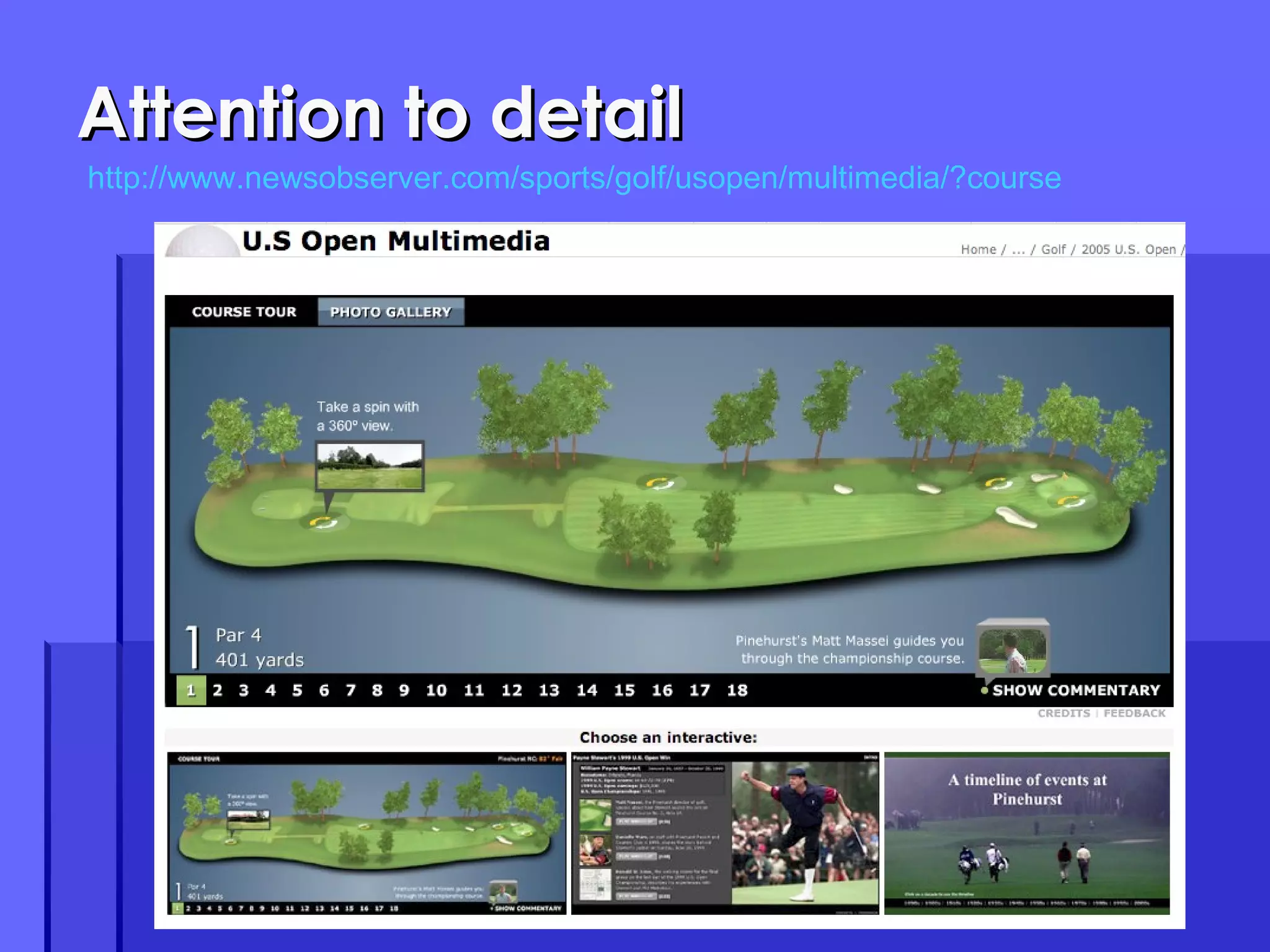Select hole 7 in the hole navigation
The height and width of the screenshot is (952, 1270).
(x=350, y=690)
